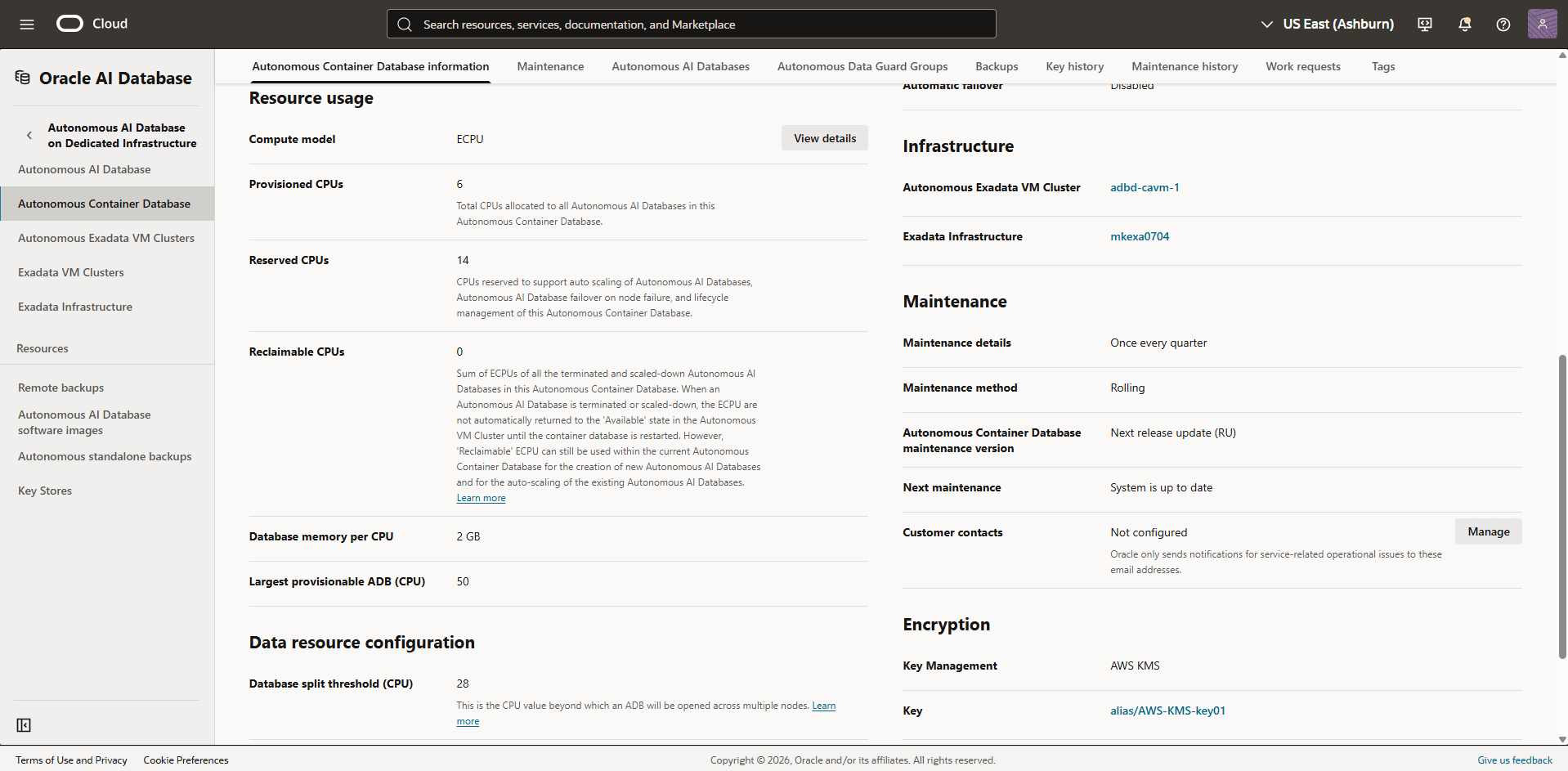
Task: Click Learn more under Reclaimable CPUs
Action: [x=481, y=498]
